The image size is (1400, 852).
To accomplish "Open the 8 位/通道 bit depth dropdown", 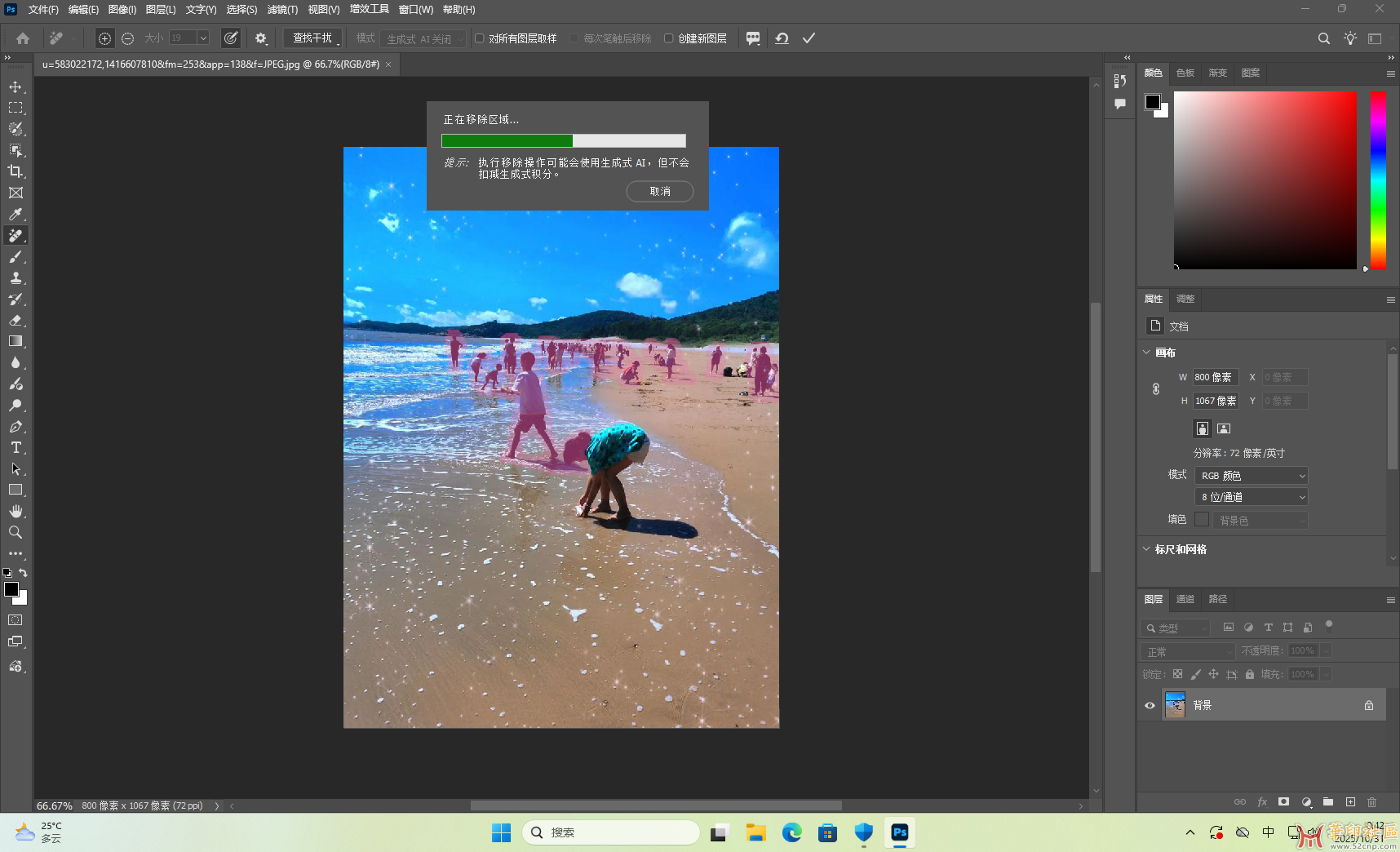I will (x=1252, y=497).
